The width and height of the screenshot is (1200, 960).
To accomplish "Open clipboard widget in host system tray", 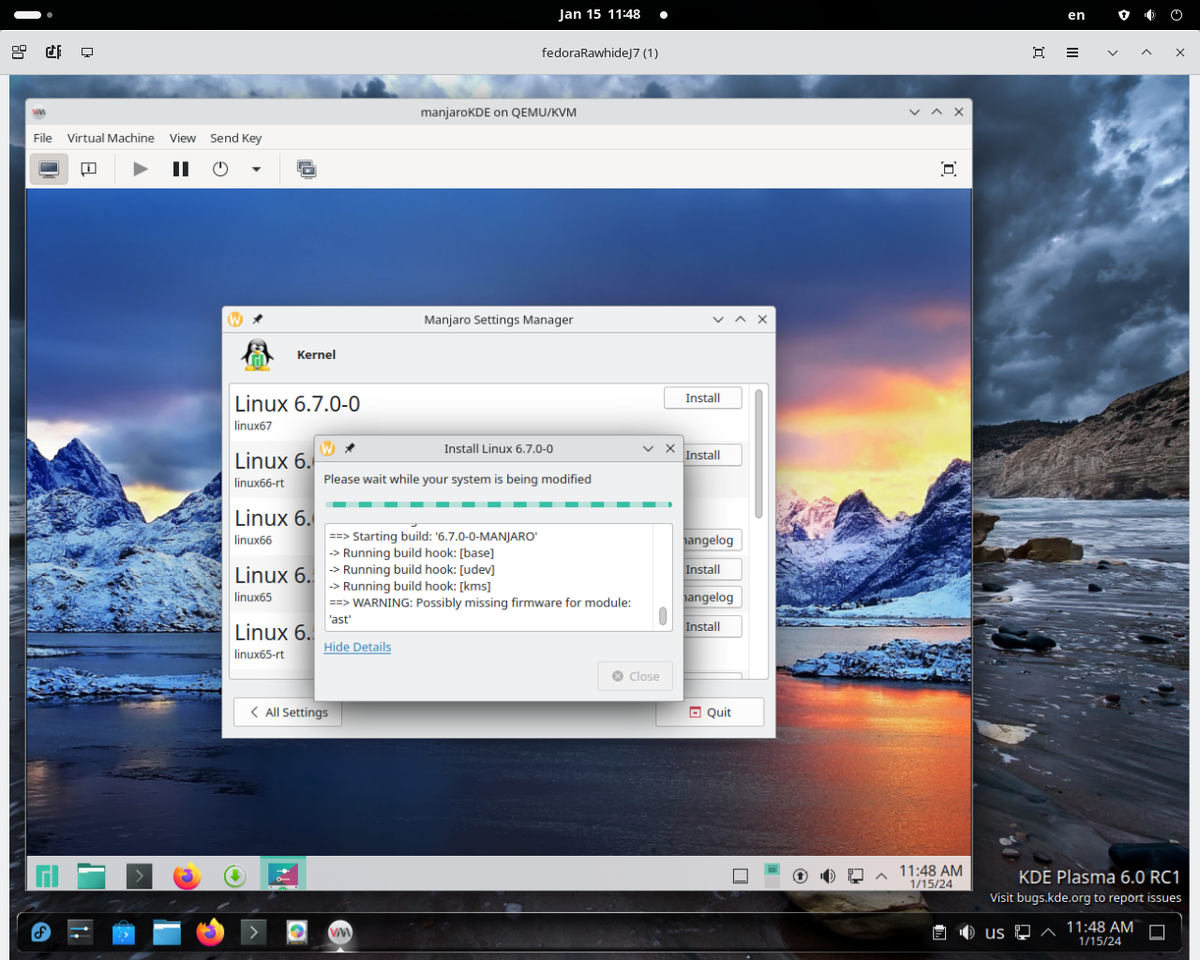I will click(939, 933).
